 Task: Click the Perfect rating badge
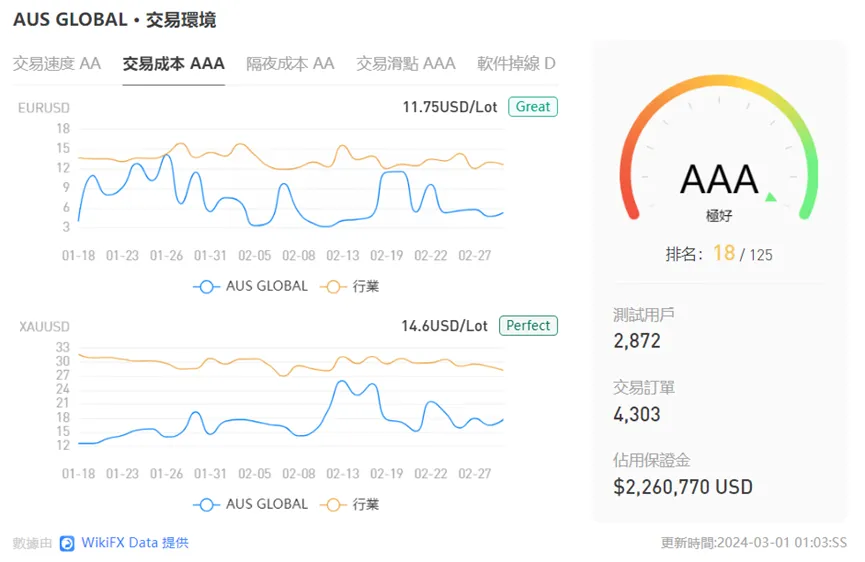click(x=528, y=325)
